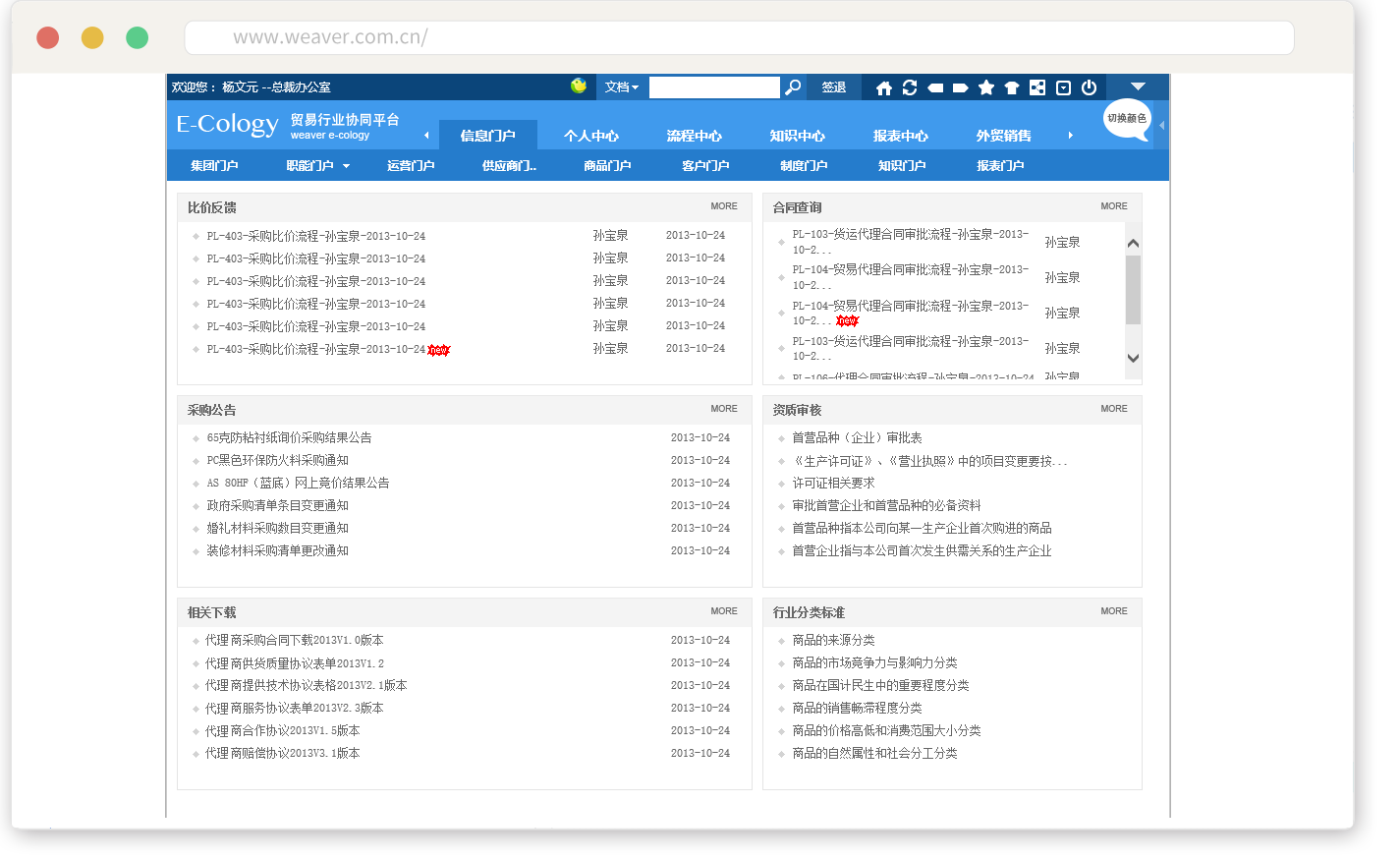Click the home icon in top toolbar
The height and width of the screenshot is (860, 1400).
tap(884, 88)
